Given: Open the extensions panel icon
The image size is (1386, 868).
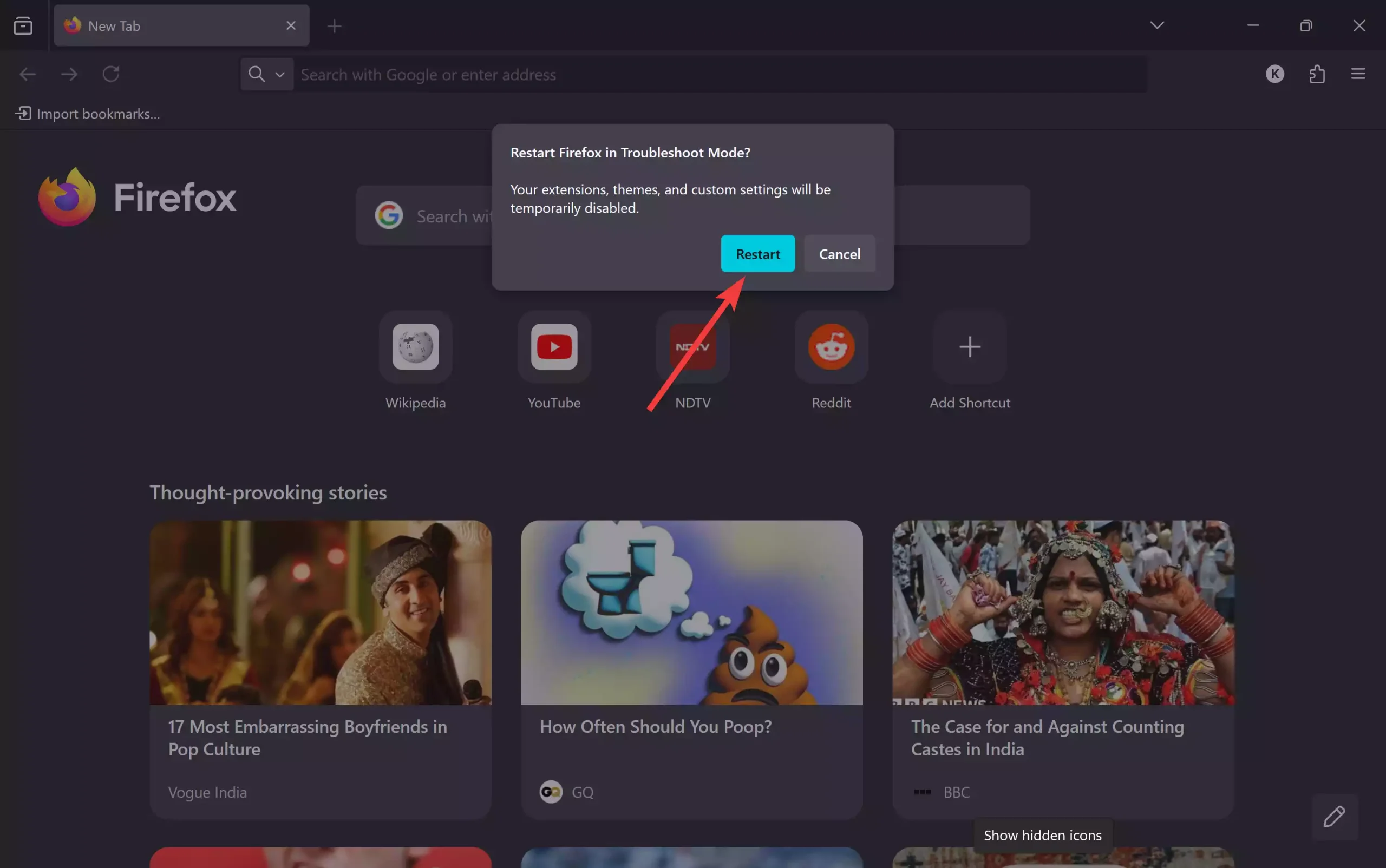Looking at the screenshot, I should [1317, 74].
